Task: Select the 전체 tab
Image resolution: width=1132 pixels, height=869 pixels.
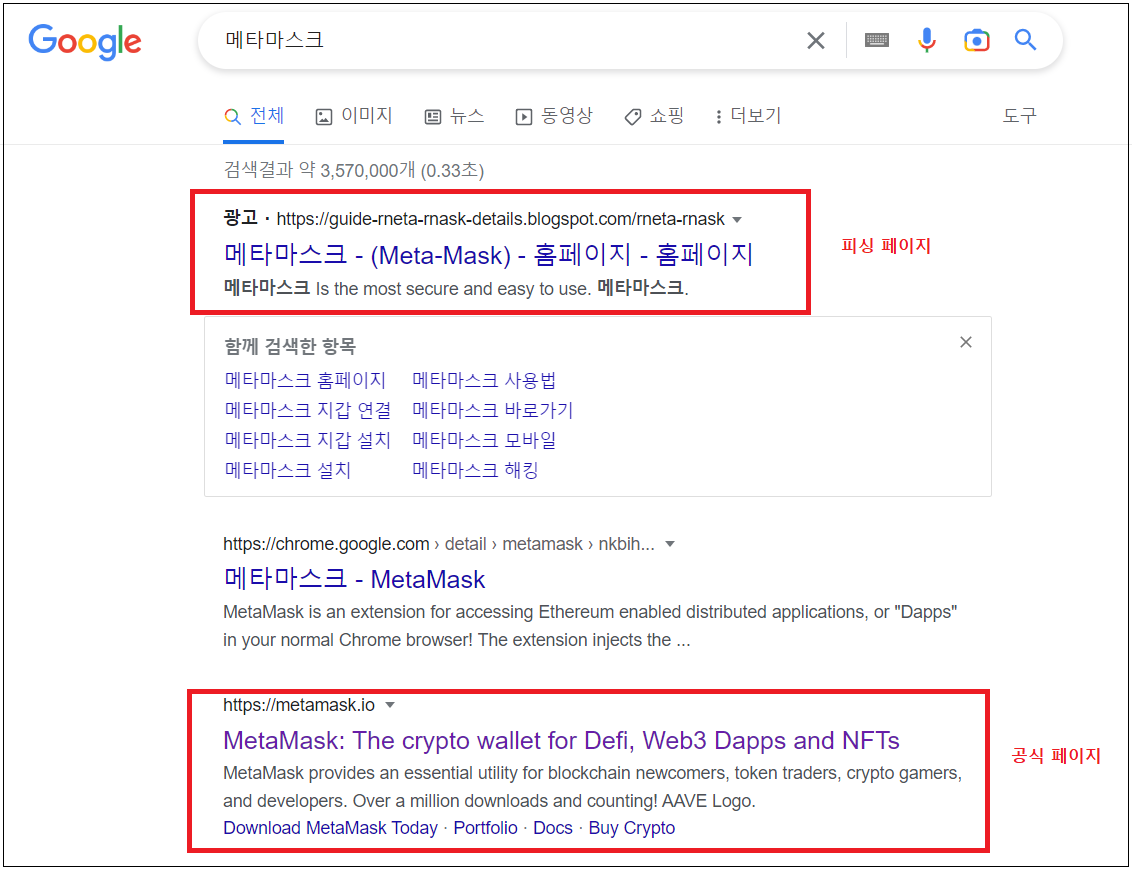Action: (254, 115)
